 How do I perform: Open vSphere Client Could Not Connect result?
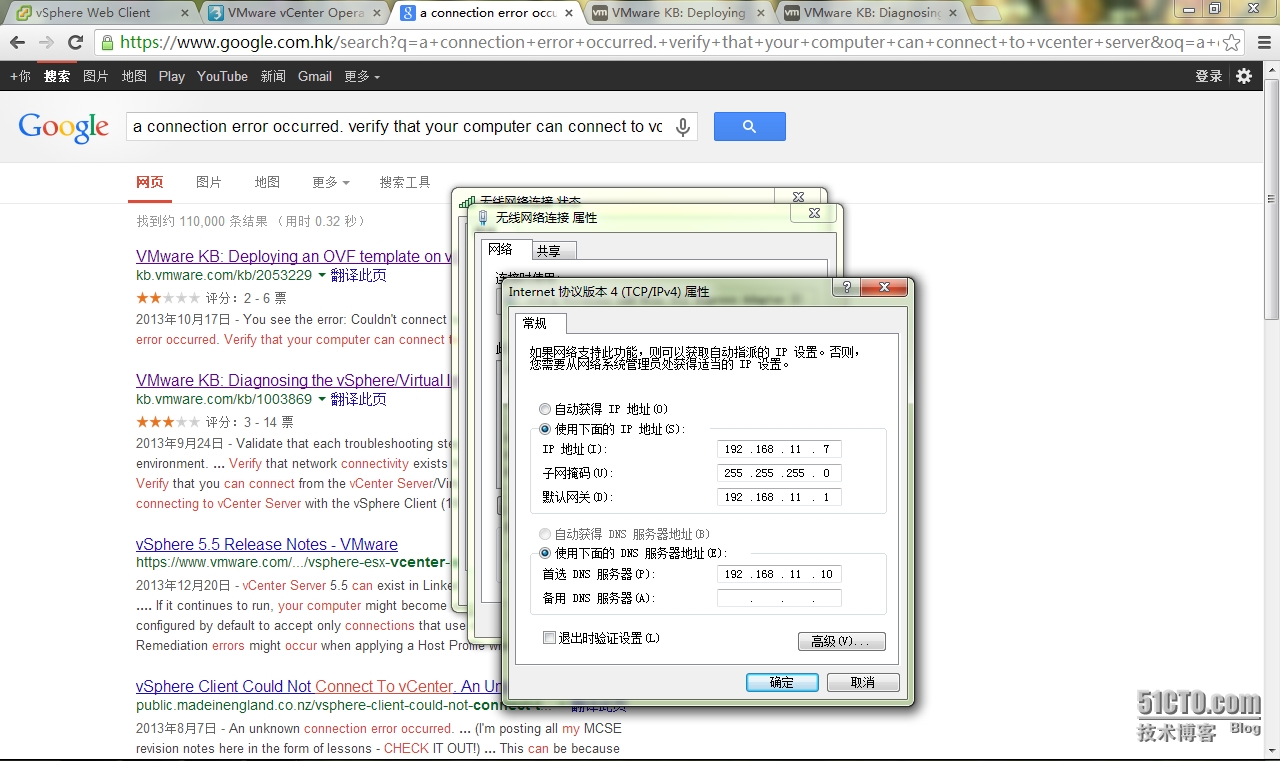click(x=319, y=686)
